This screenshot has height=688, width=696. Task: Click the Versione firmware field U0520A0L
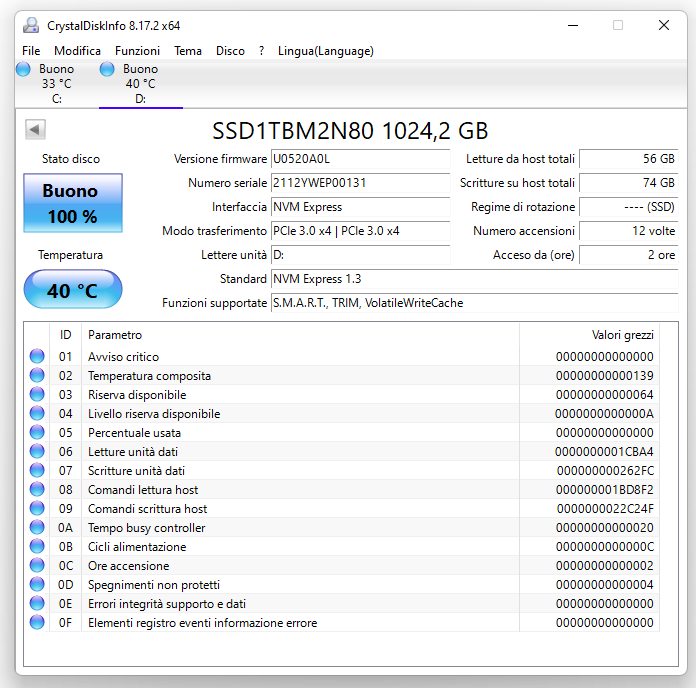(360, 159)
